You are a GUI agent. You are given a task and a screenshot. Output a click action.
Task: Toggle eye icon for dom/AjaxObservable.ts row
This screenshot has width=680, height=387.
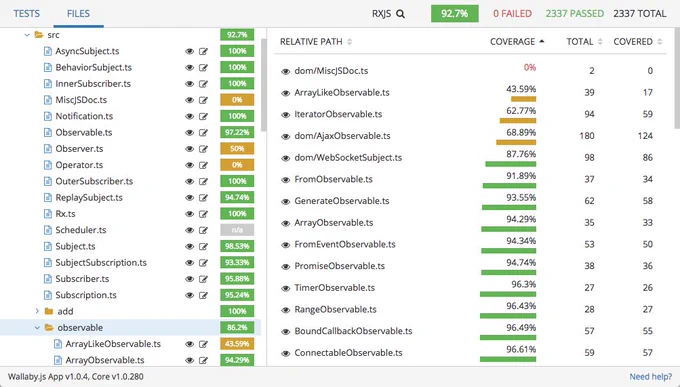click(285, 136)
